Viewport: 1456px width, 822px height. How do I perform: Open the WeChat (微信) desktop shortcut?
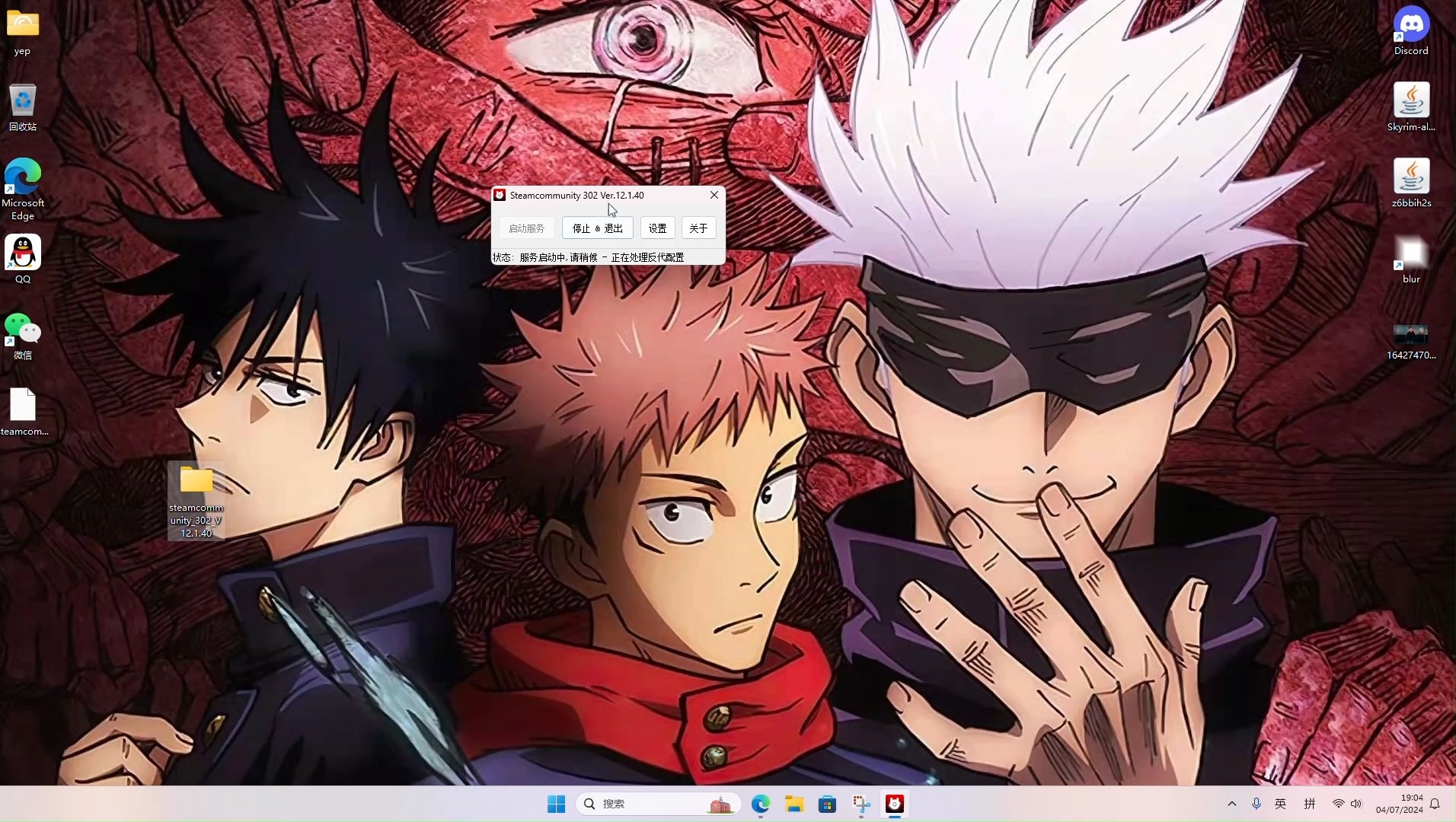23,336
